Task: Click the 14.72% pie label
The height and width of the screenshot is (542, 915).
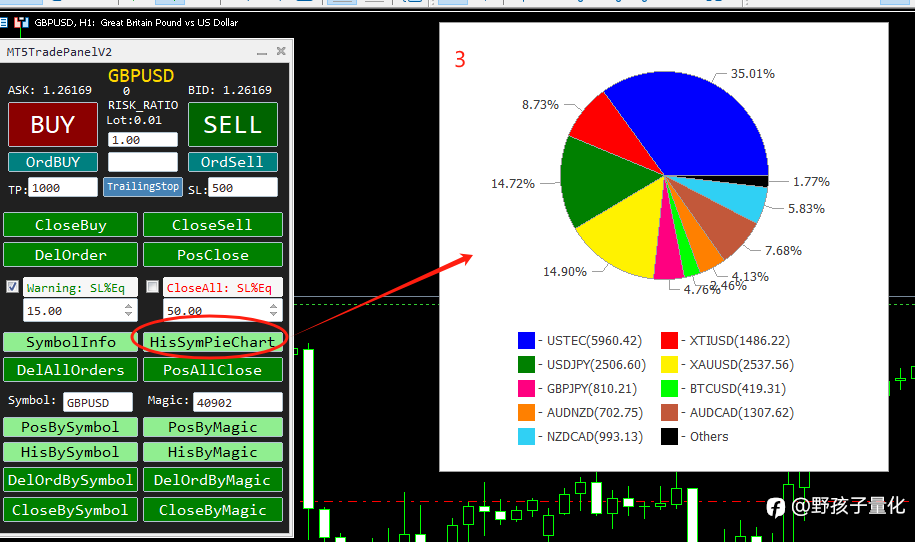Action: coord(513,183)
